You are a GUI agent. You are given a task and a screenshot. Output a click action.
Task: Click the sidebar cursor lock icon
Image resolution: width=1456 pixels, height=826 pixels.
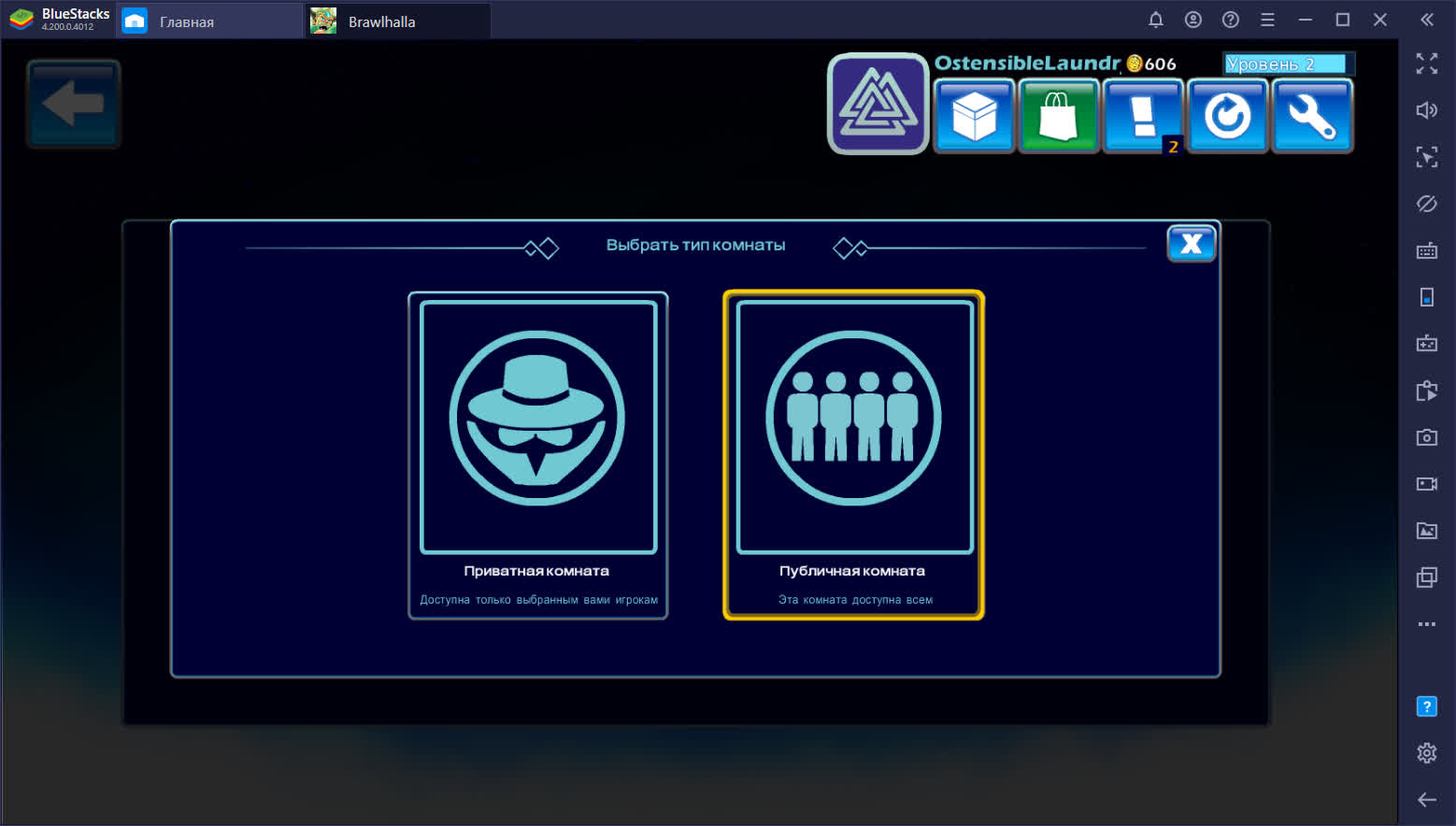pyautogui.click(x=1427, y=157)
